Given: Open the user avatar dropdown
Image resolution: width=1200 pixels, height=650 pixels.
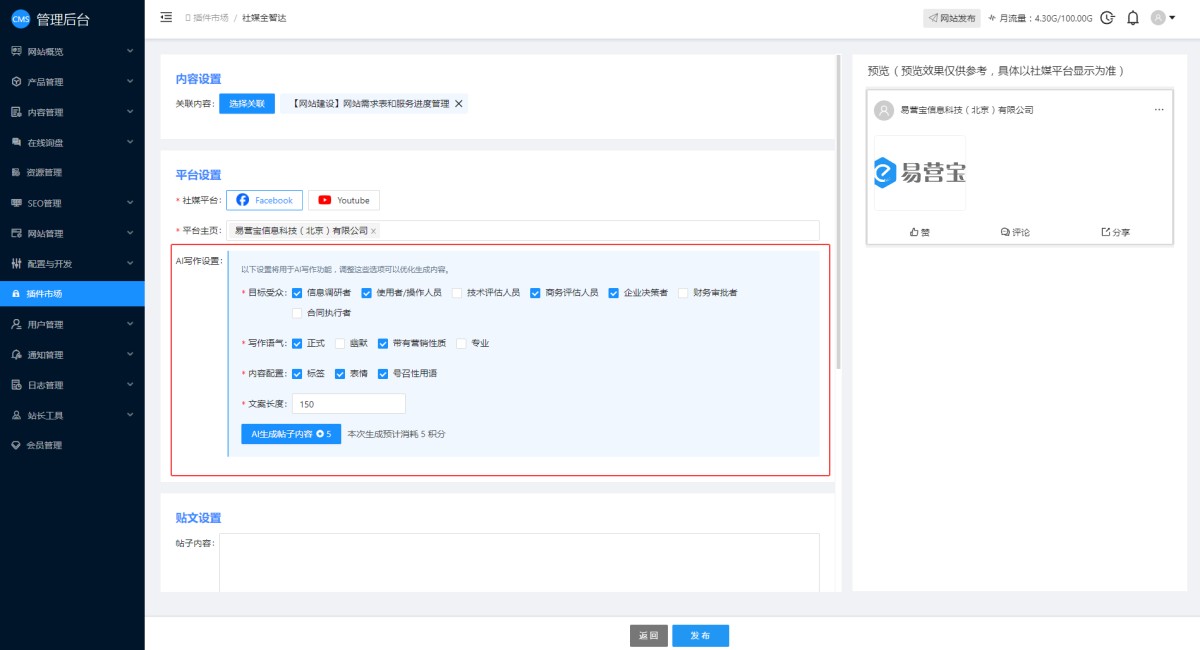Looking at the screenshot, I should coord(1162,18).
